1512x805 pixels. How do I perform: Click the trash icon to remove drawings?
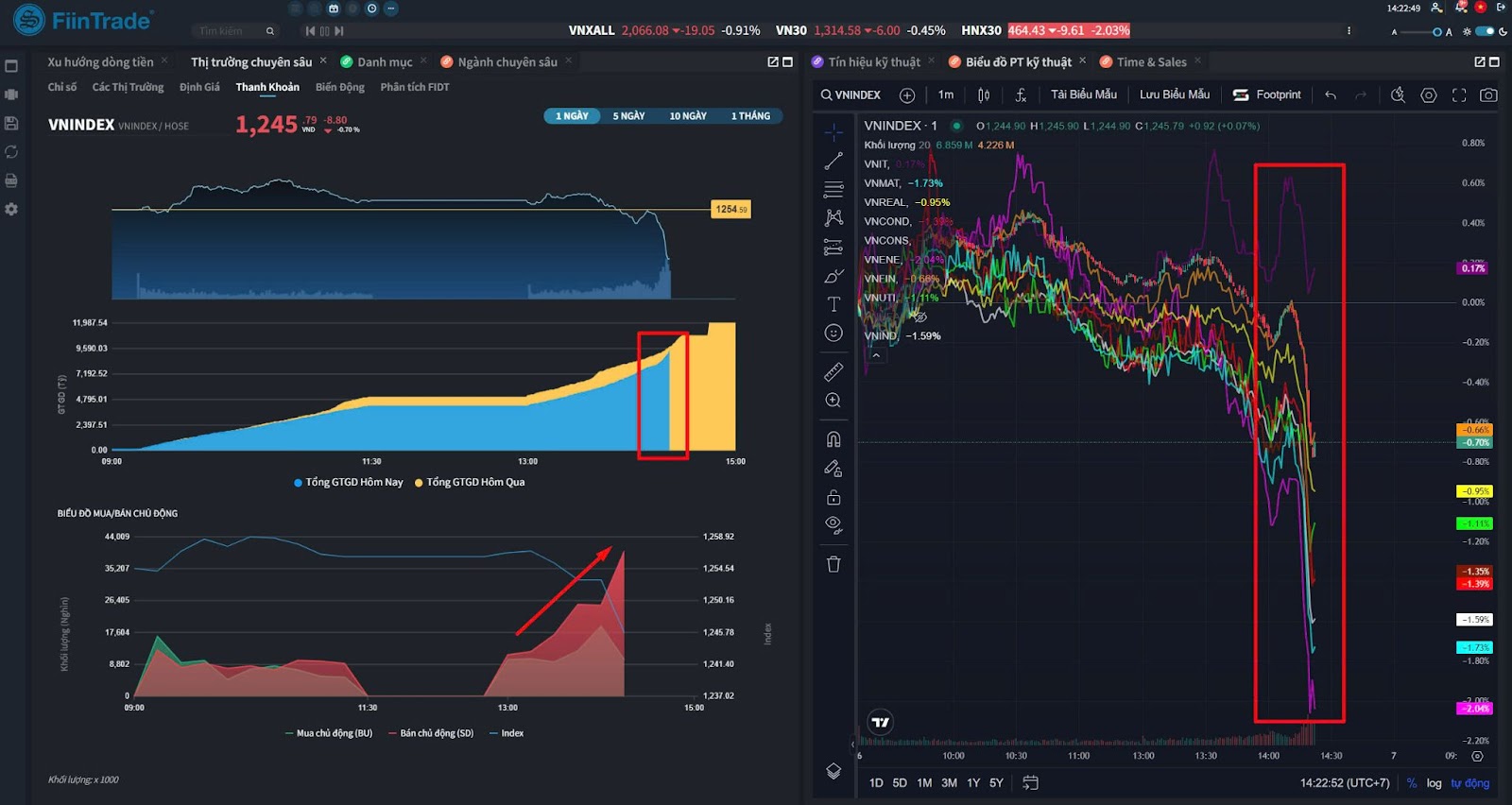coord(833,564)
